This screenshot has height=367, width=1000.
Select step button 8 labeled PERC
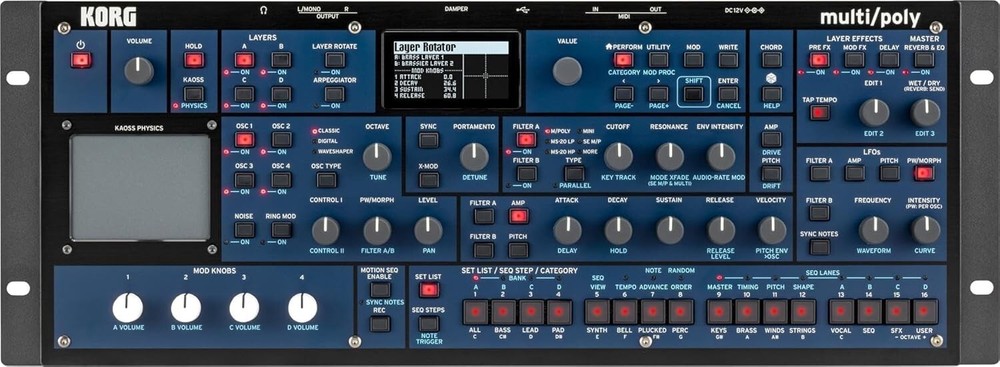tap(681, 311)
